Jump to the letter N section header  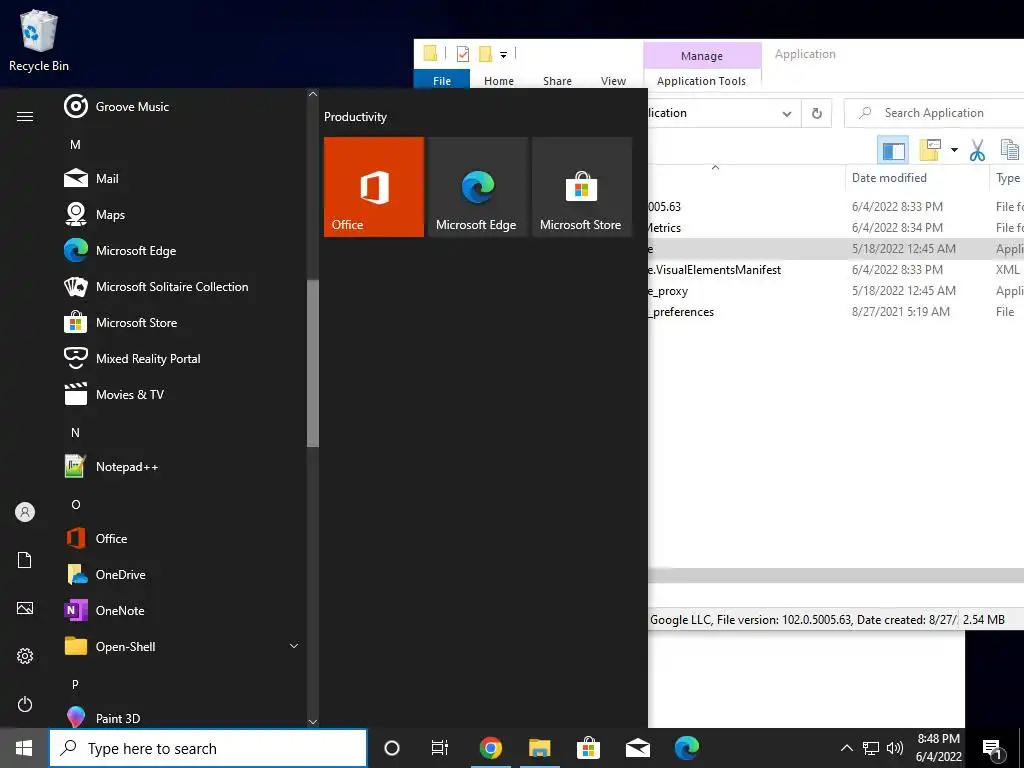tap(75, 432)
